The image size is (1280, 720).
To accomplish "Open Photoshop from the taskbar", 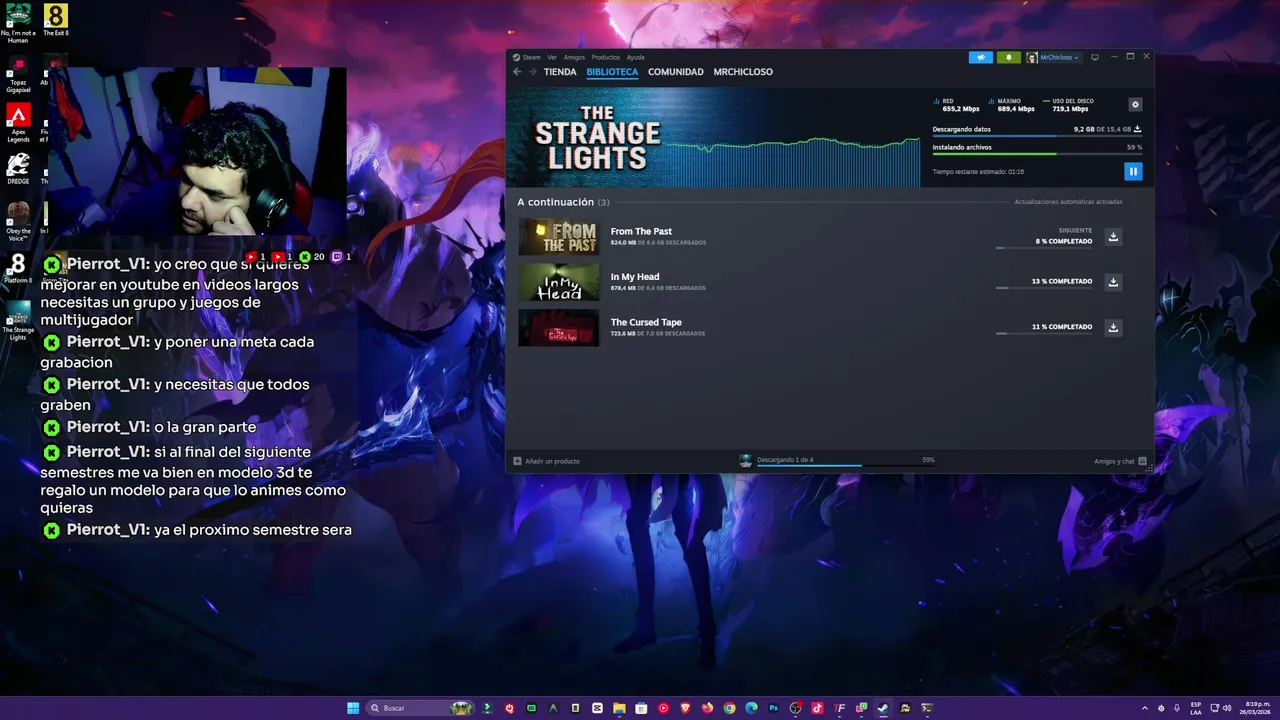I will 773,708.
